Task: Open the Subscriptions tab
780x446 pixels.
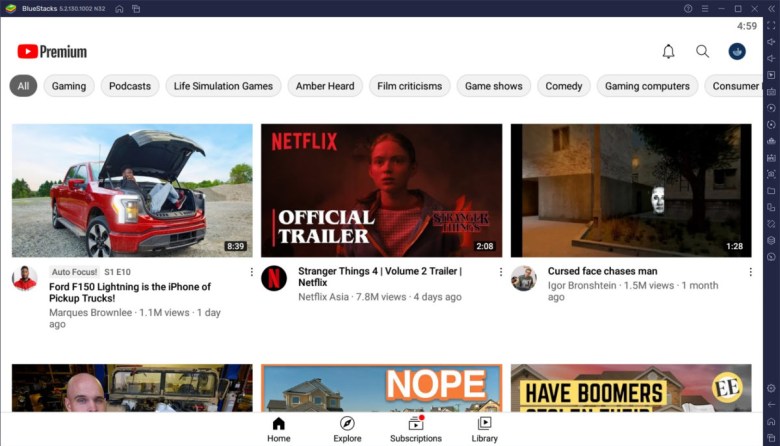Action: 416,430
